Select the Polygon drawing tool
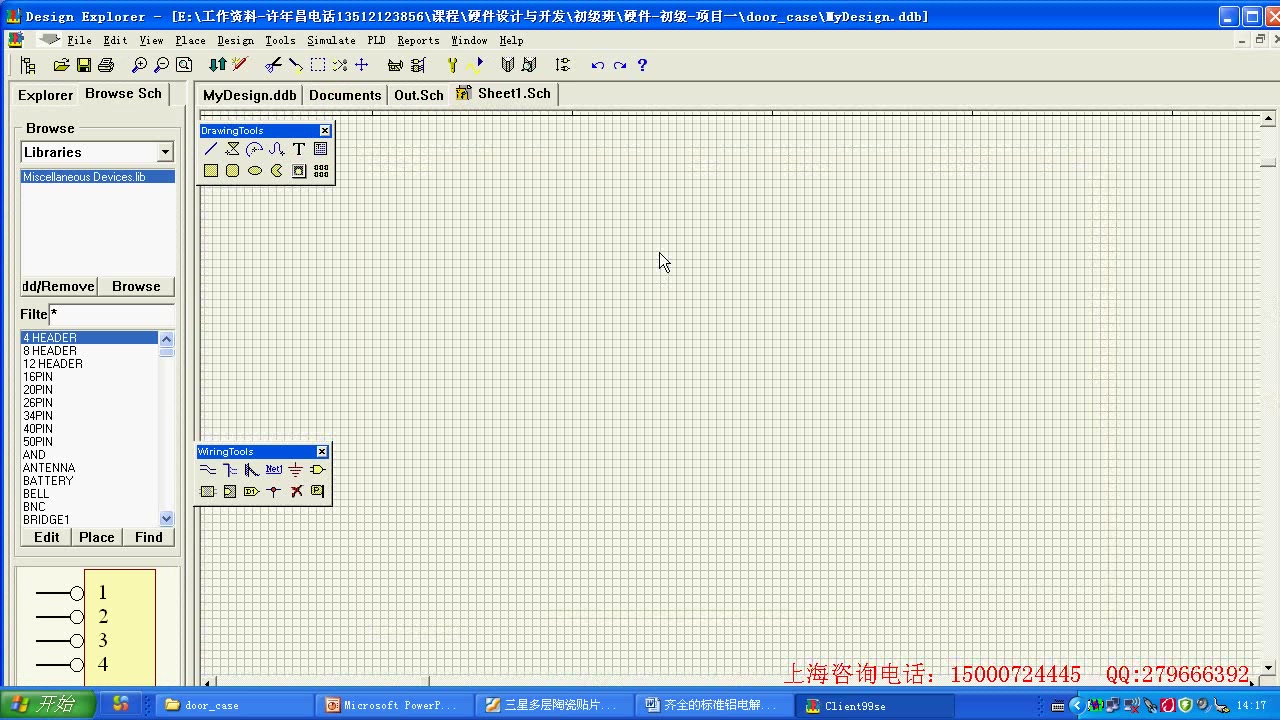 click(x=233, y=148)
